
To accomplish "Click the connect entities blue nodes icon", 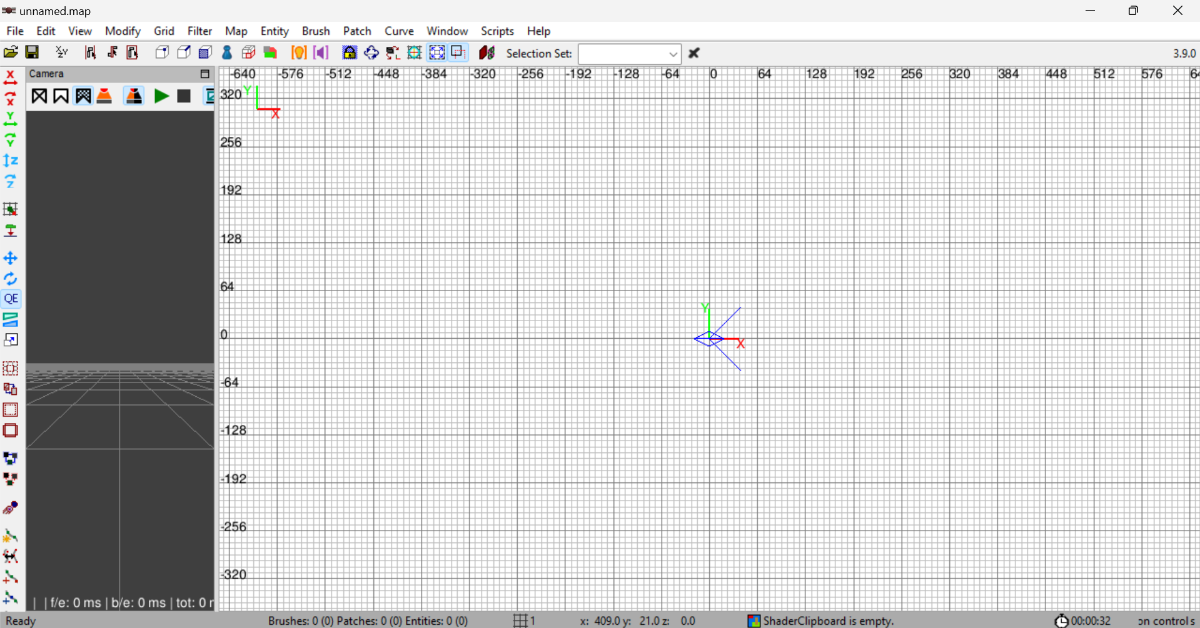I will pos(10,458).
